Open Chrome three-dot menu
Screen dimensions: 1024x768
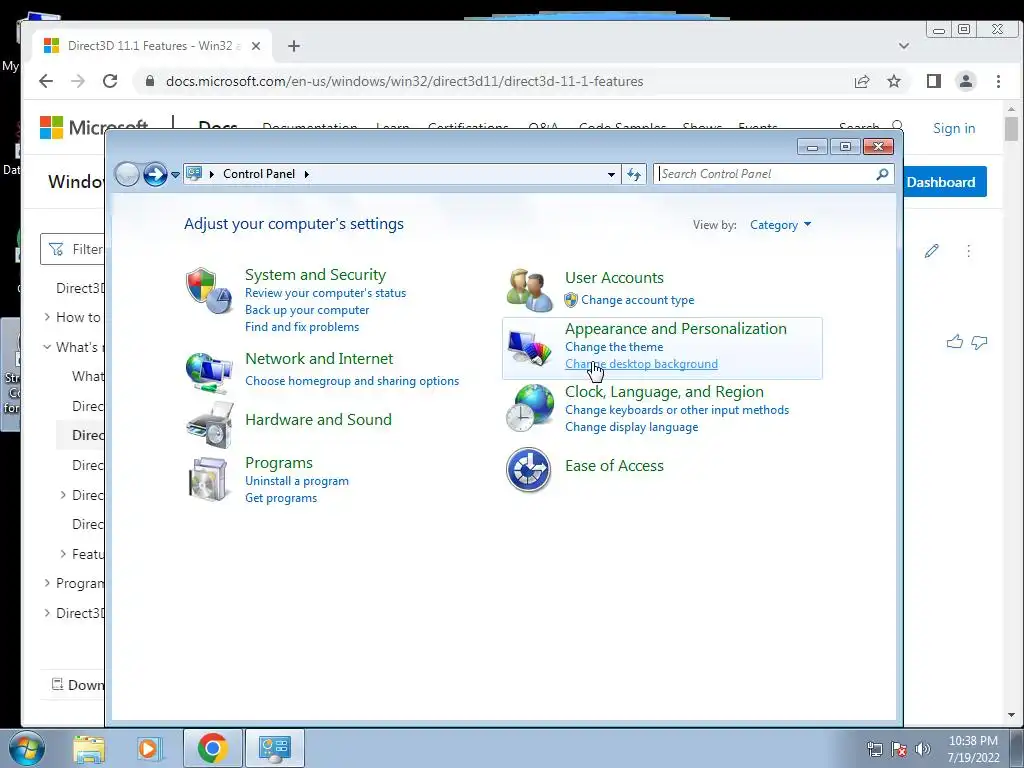pyautogui.click(x=998, y=81)
